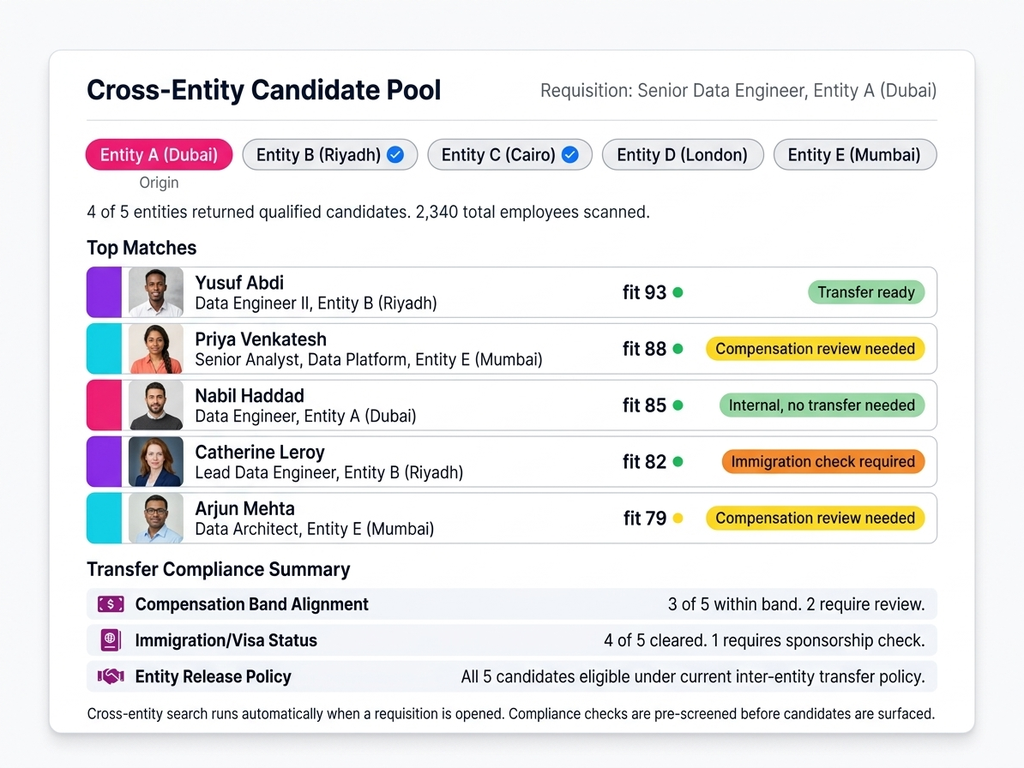Toggle the checkmark on Entity C (Cairo)
The height and width of the screenshot is (768, 1024).
point(570,155)
